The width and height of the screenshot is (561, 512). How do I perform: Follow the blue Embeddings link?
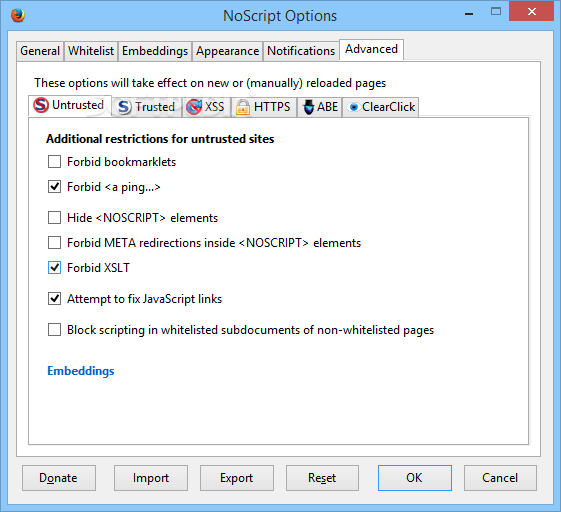[x=81, y=371]
